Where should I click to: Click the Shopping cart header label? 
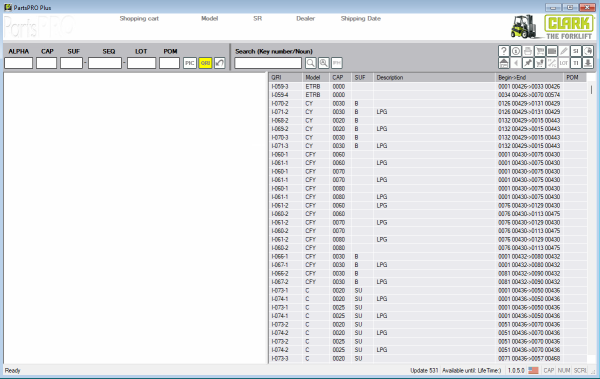coord(139,18)
